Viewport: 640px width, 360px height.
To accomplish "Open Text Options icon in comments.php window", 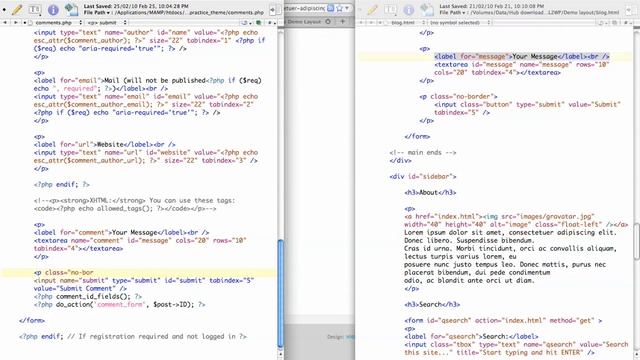I will 35,9.
